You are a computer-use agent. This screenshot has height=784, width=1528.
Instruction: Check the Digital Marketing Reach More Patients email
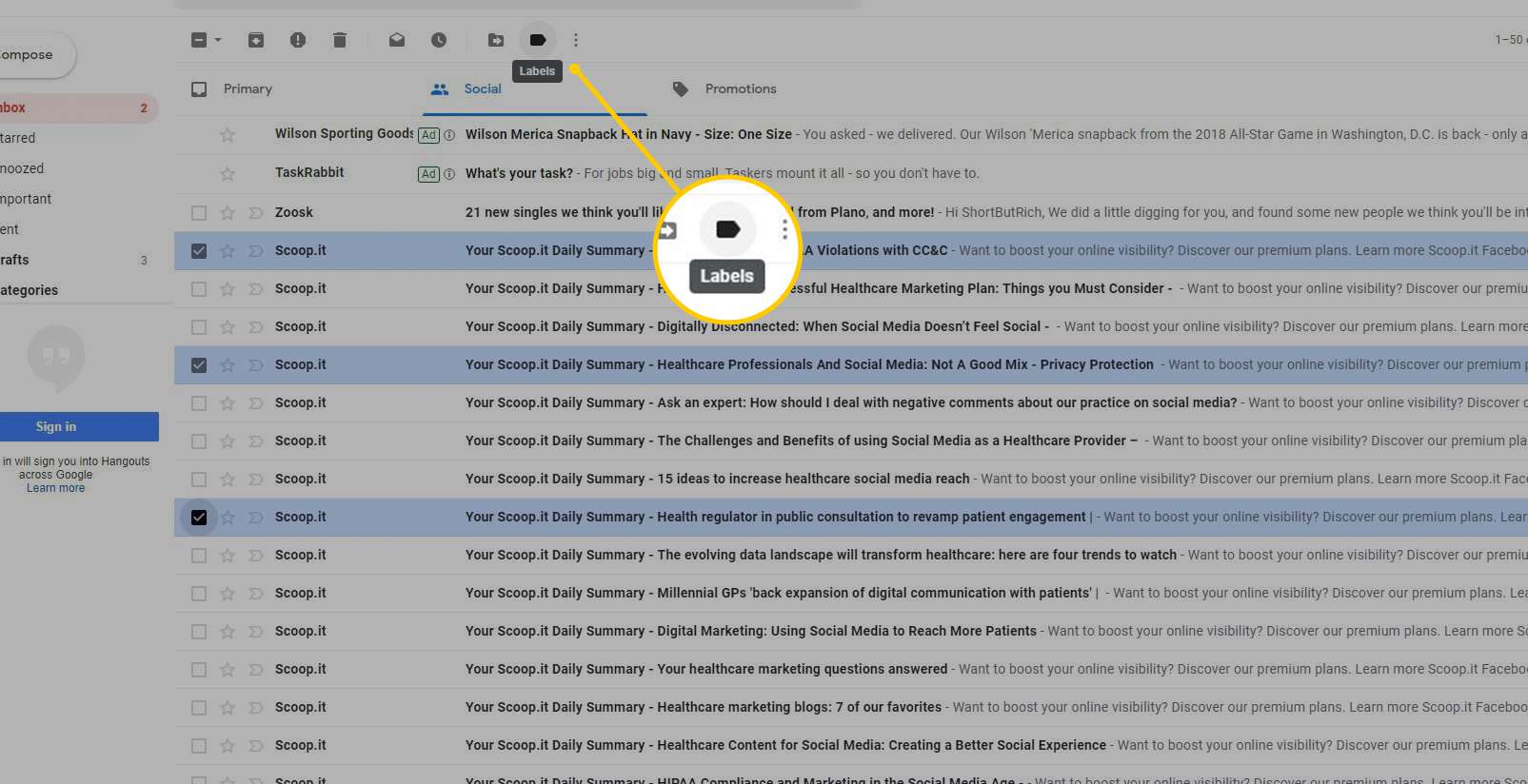coord(199,632)
